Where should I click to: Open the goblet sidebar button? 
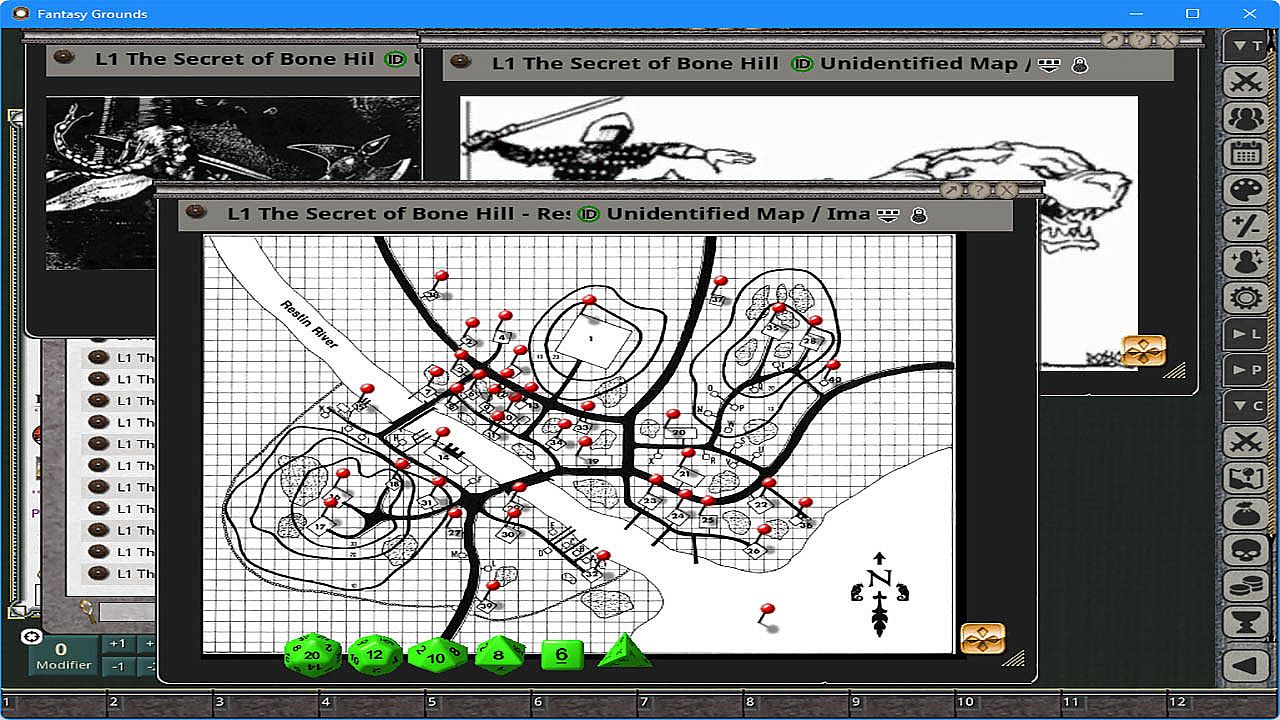(1246, 622)
